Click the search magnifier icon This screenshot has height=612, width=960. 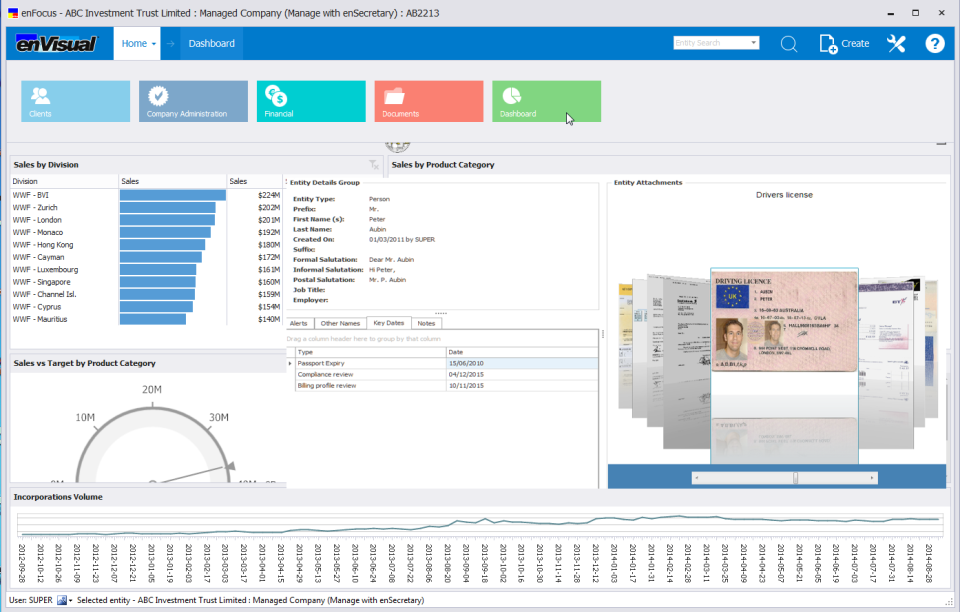[x=789, y=44]
